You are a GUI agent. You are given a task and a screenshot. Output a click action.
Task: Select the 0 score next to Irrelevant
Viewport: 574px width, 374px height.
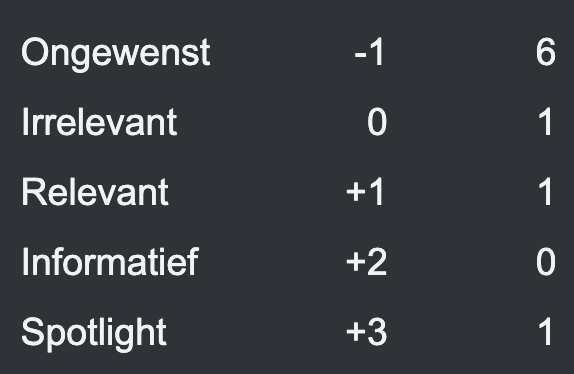click(x=377, y=122)
